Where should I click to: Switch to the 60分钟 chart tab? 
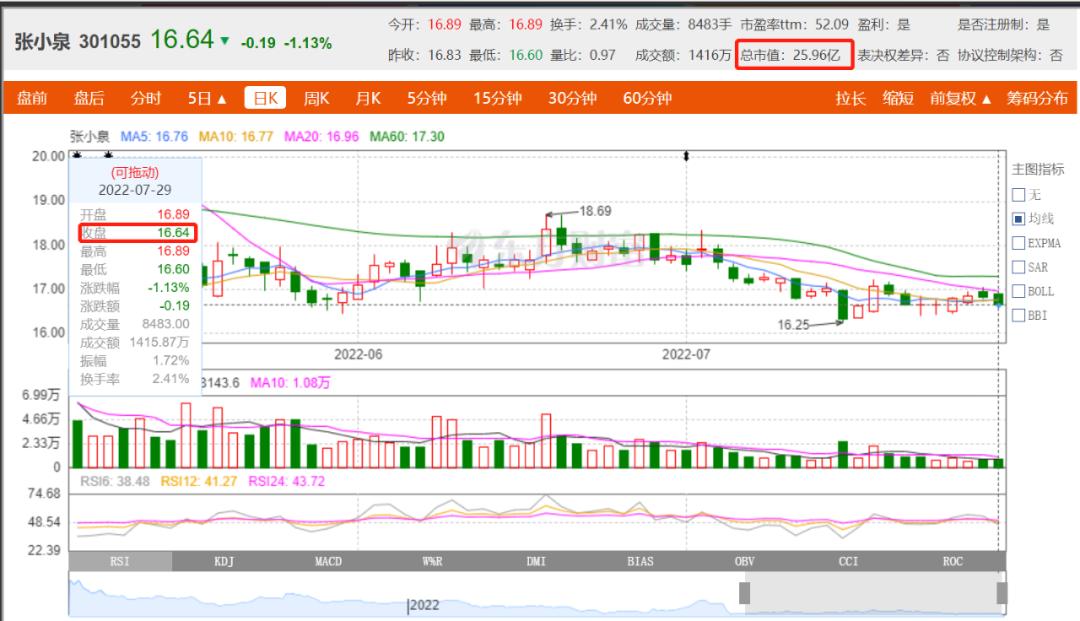646,98
